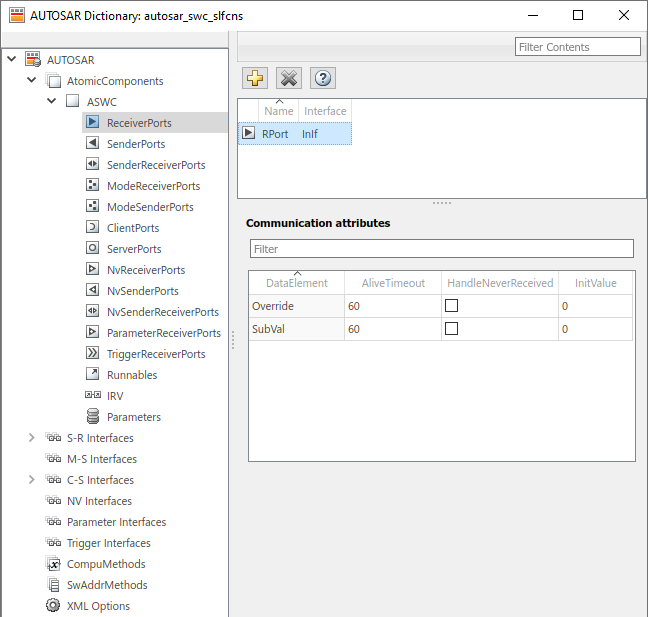Click the Parameters database icon
Screen dimensions: 648x617
click(93, 417)
